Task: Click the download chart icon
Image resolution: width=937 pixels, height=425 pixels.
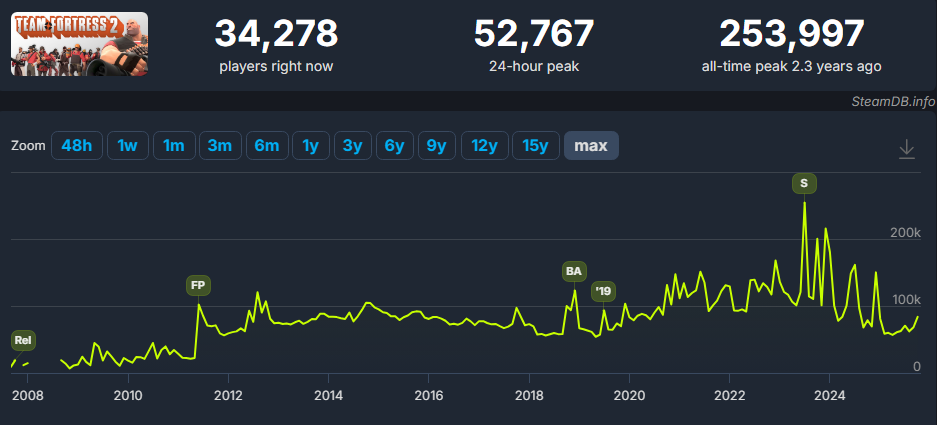Action: point(906,148)
